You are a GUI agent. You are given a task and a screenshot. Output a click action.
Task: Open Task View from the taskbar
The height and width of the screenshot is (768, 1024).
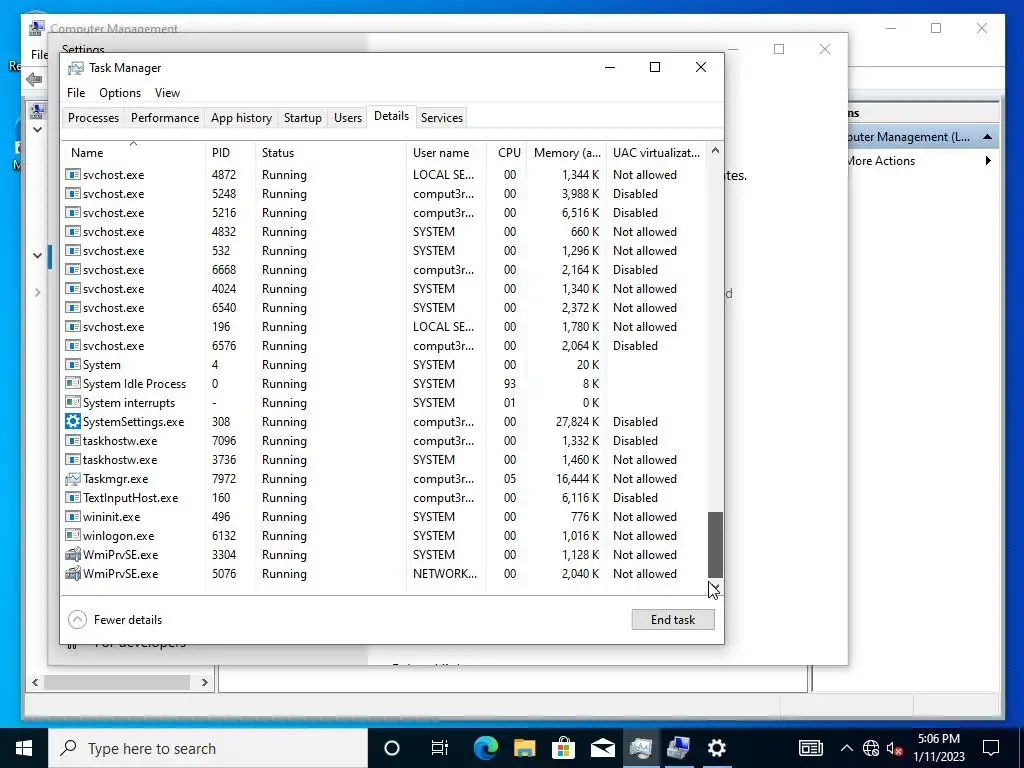coord(440,748)
